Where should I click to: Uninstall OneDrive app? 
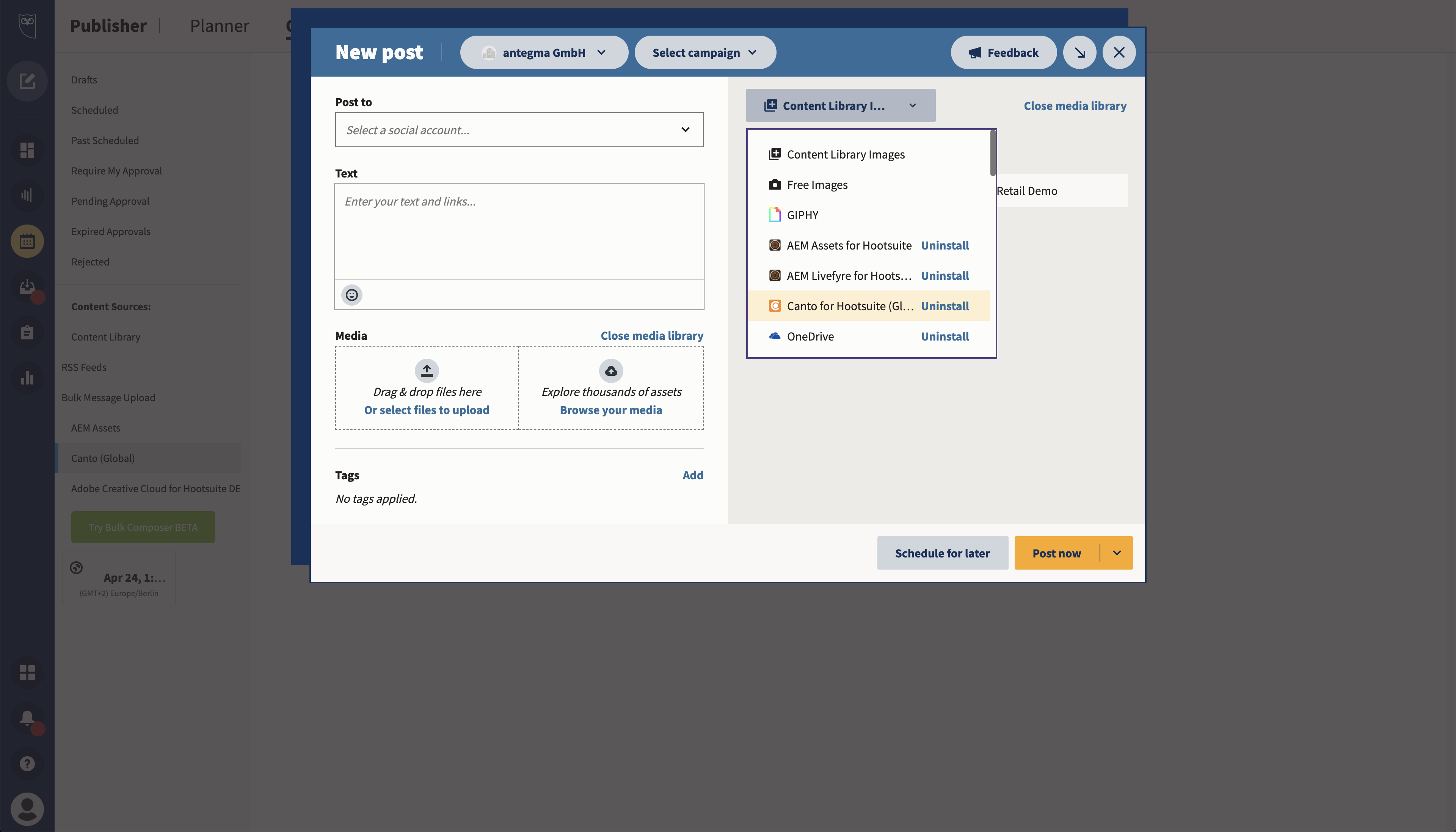tap(945, 336)
